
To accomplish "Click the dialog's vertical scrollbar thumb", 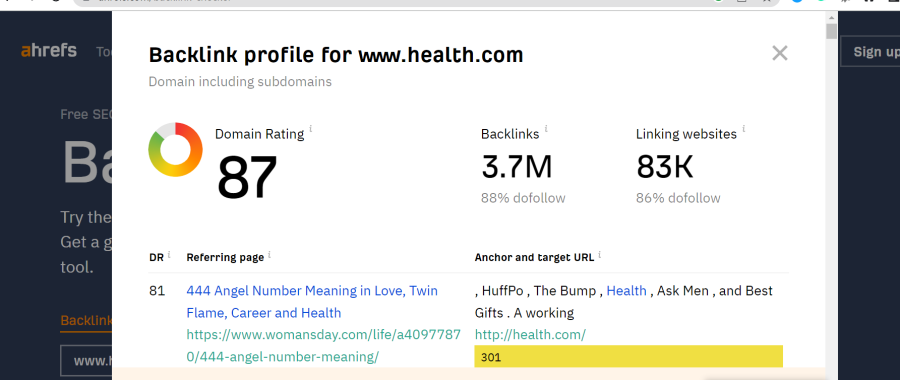I will (831, 31).
